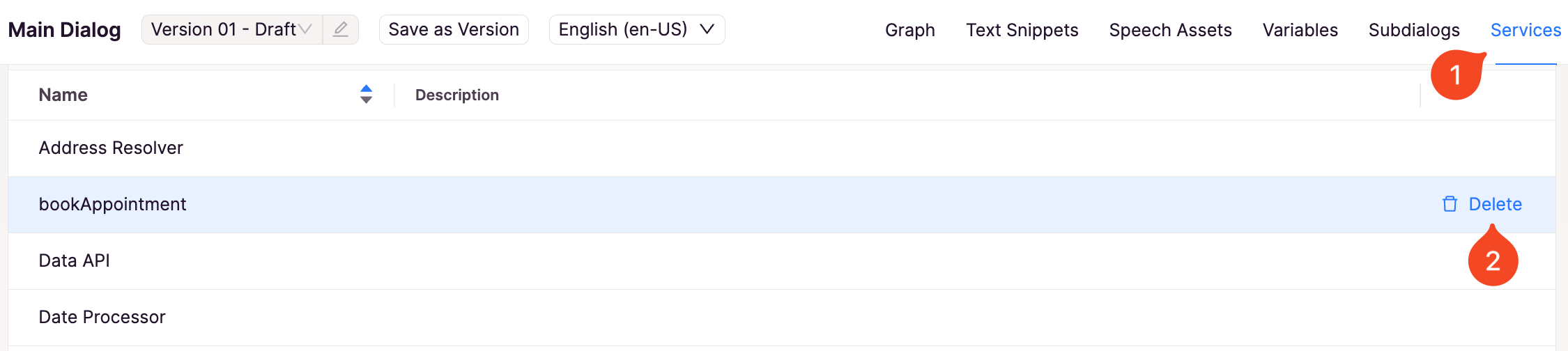The image size is (1568, 351).
Task: Open the Address Resolver service row
Action: pyautogui.click(x=782, y=148)
